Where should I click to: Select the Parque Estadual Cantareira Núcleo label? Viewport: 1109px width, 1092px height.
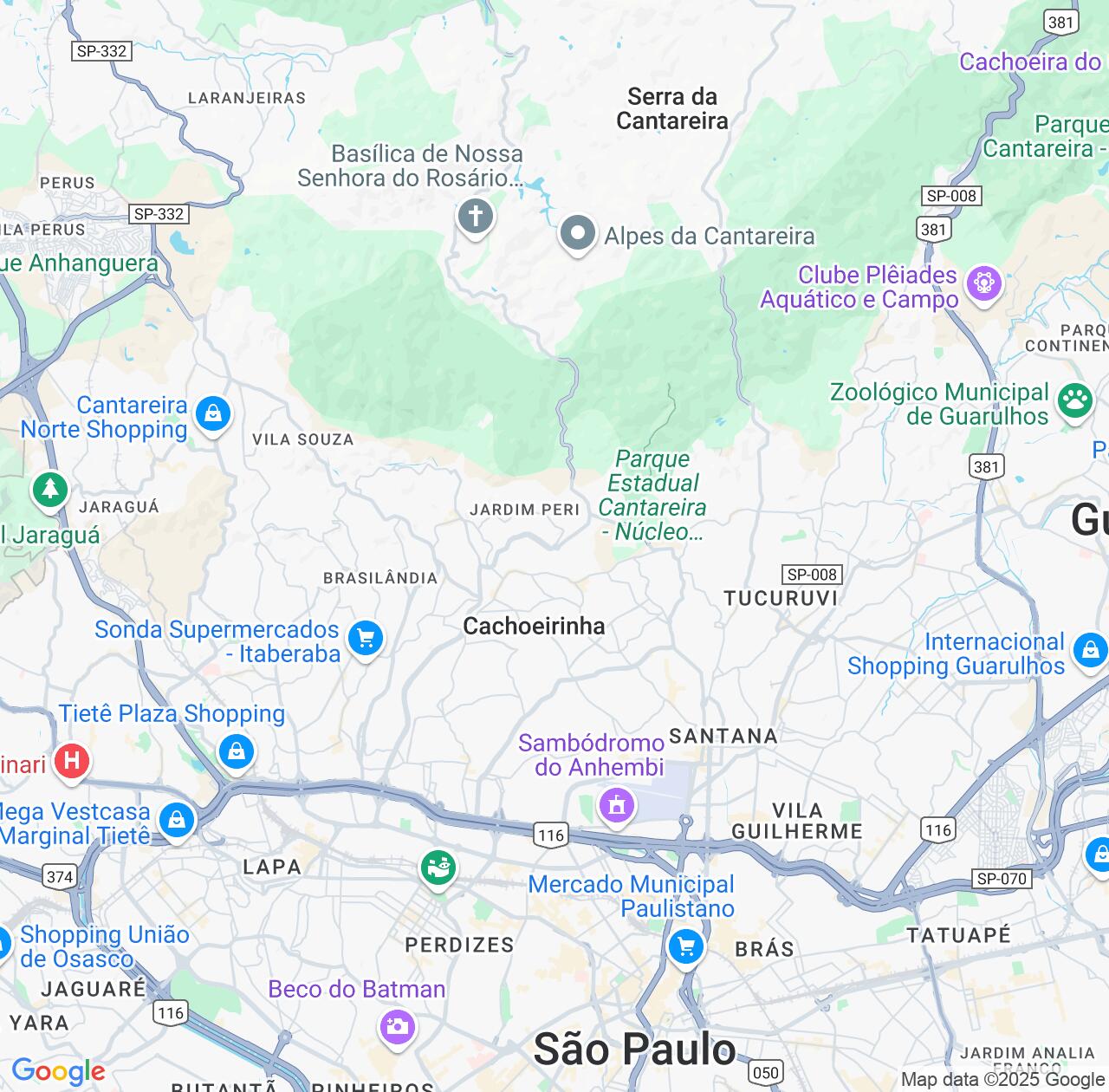click(x=652, y=495)
